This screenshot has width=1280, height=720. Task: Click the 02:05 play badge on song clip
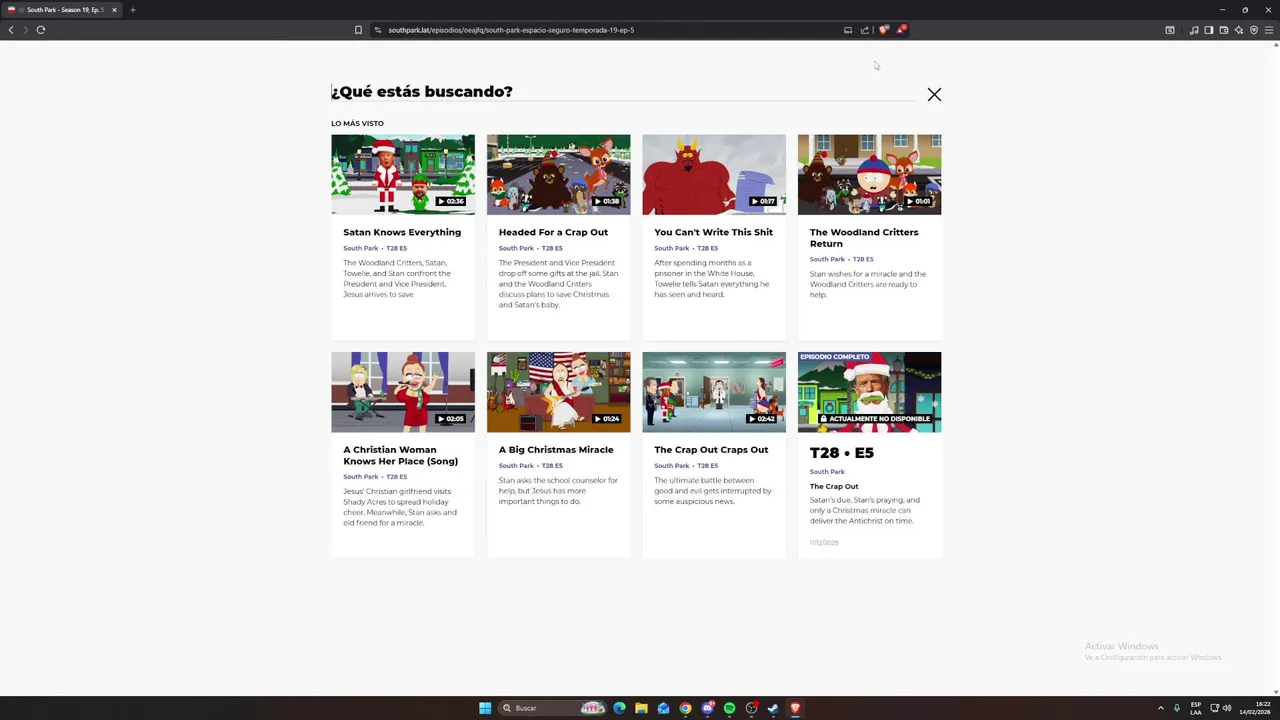point(451,419)
